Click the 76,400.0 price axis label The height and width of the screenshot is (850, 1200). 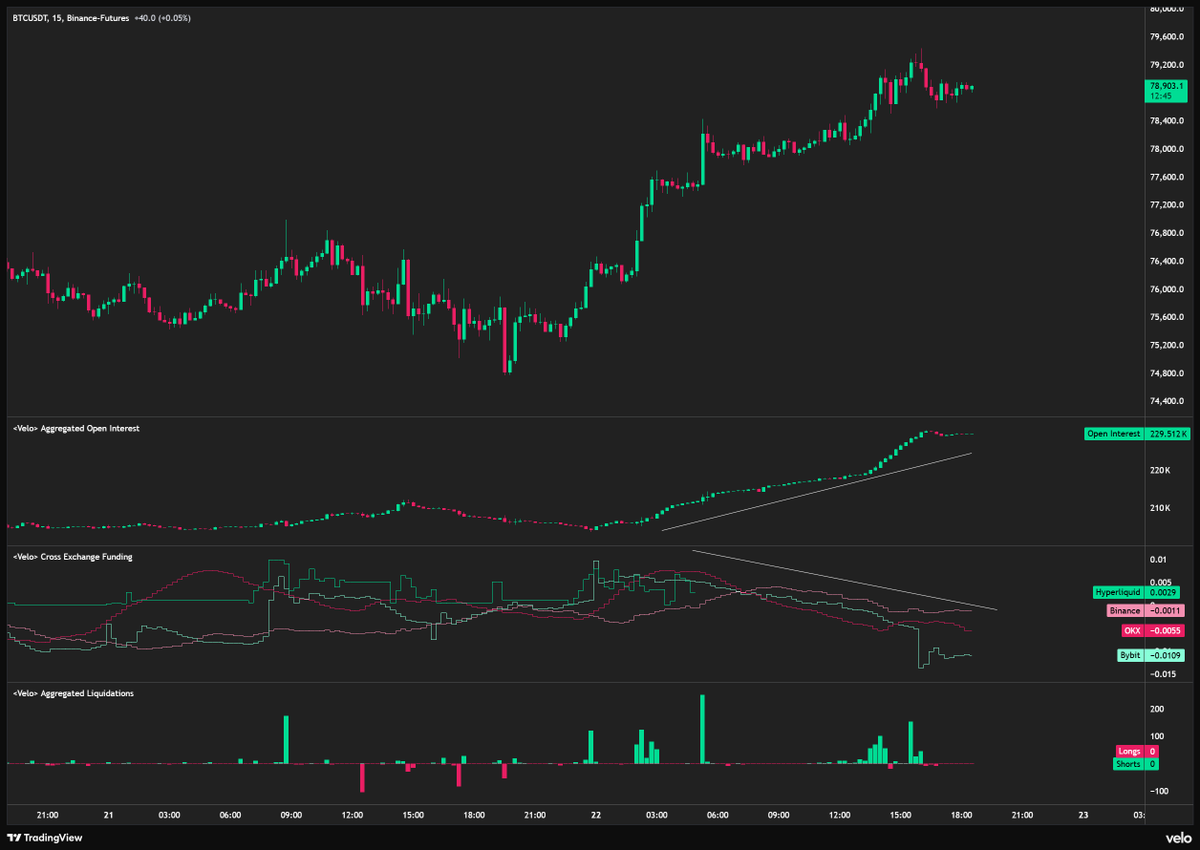(x=1168, y=262)
